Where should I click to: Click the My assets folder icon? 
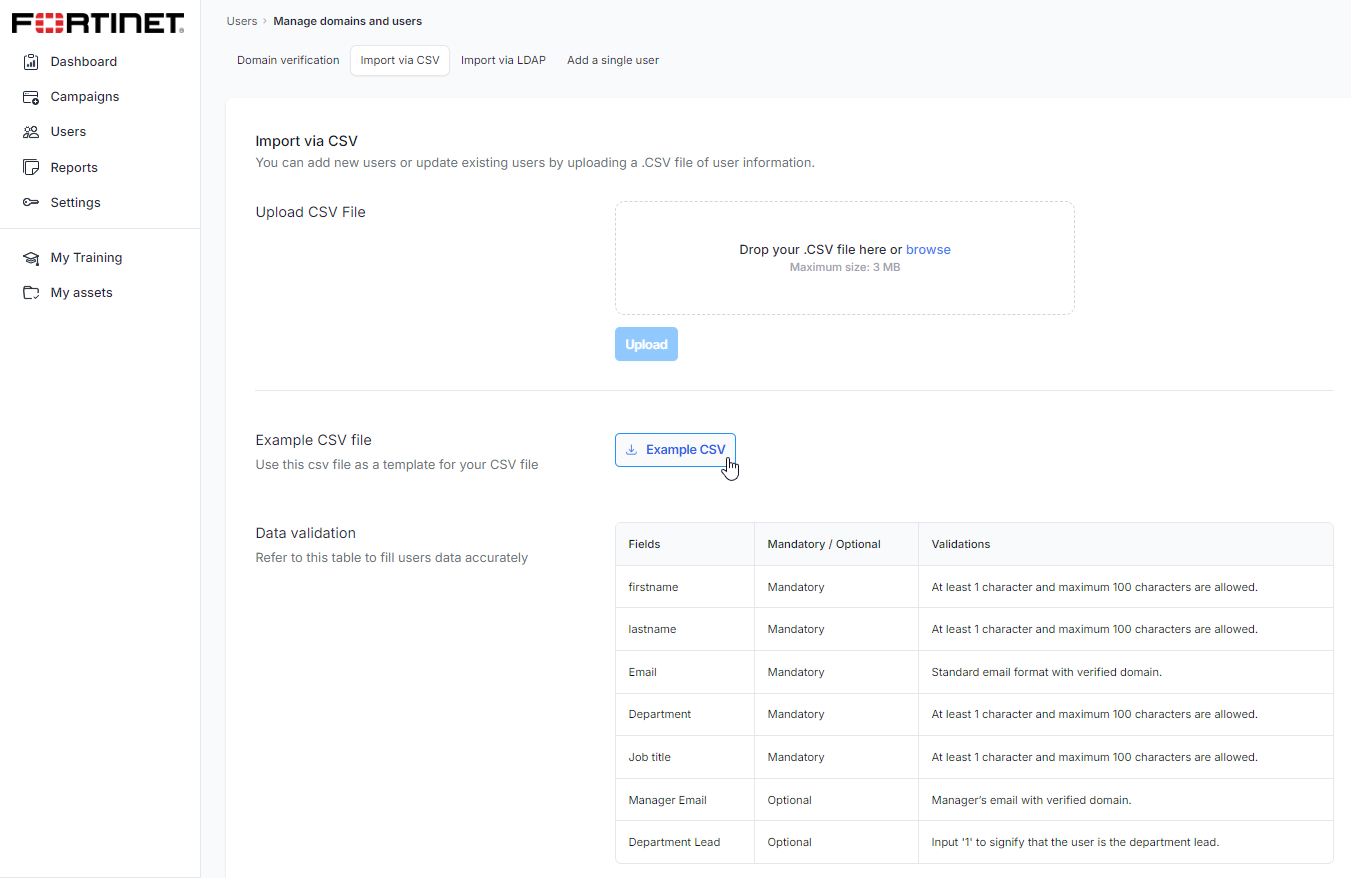click(31, 292)
